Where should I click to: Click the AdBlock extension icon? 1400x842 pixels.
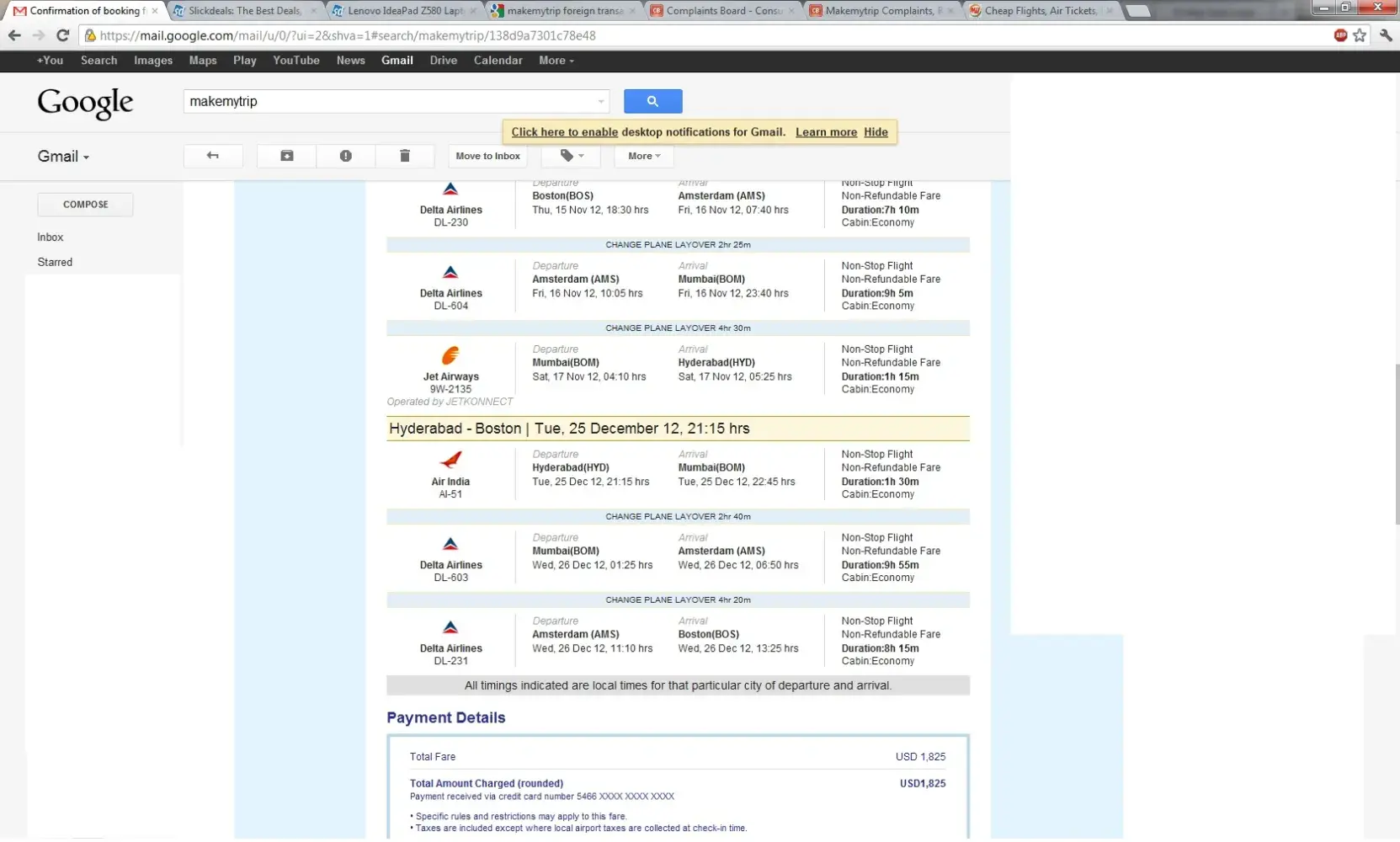click(1341, 35)
